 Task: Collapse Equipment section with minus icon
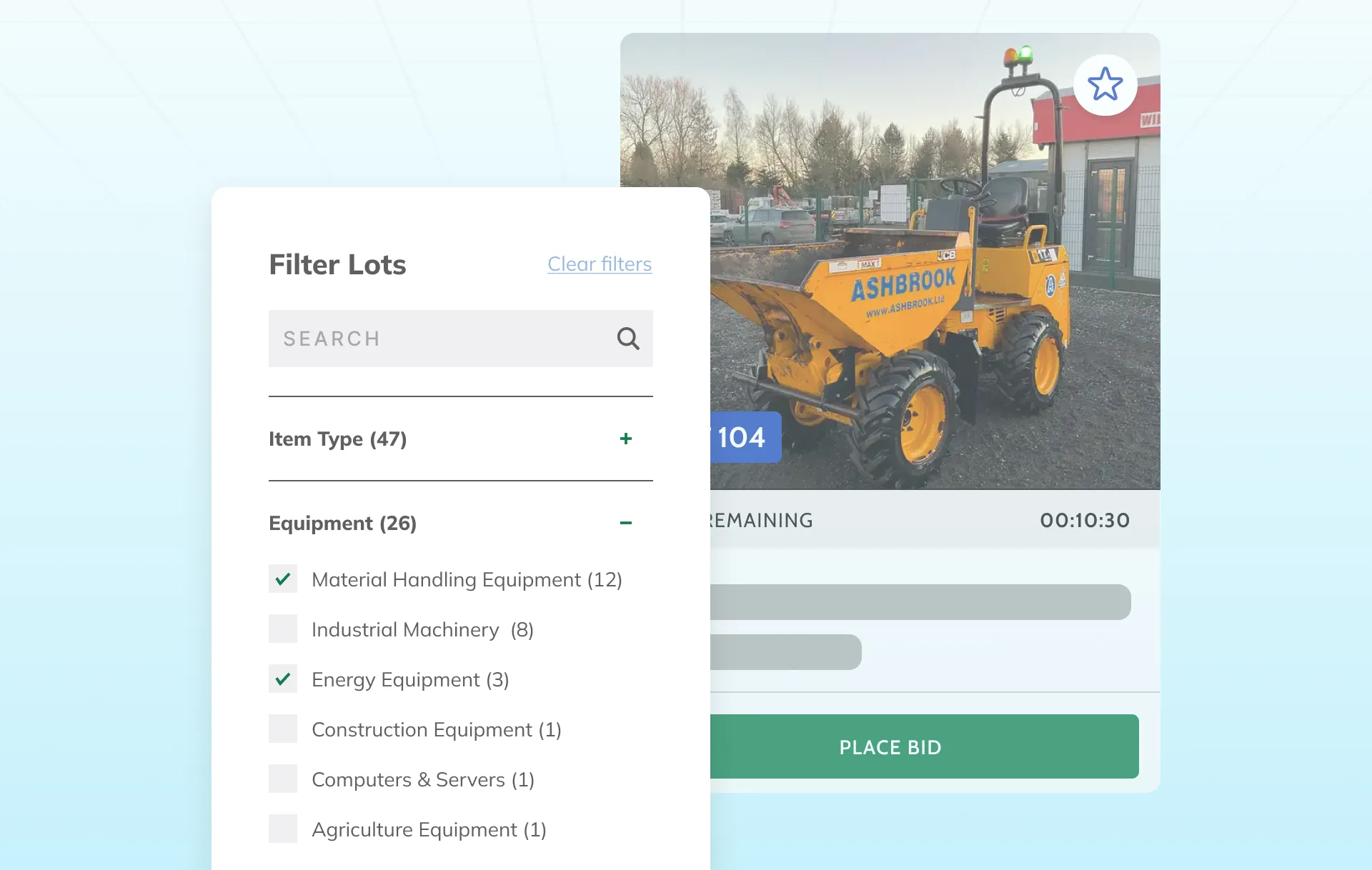(x=626, y=523)
